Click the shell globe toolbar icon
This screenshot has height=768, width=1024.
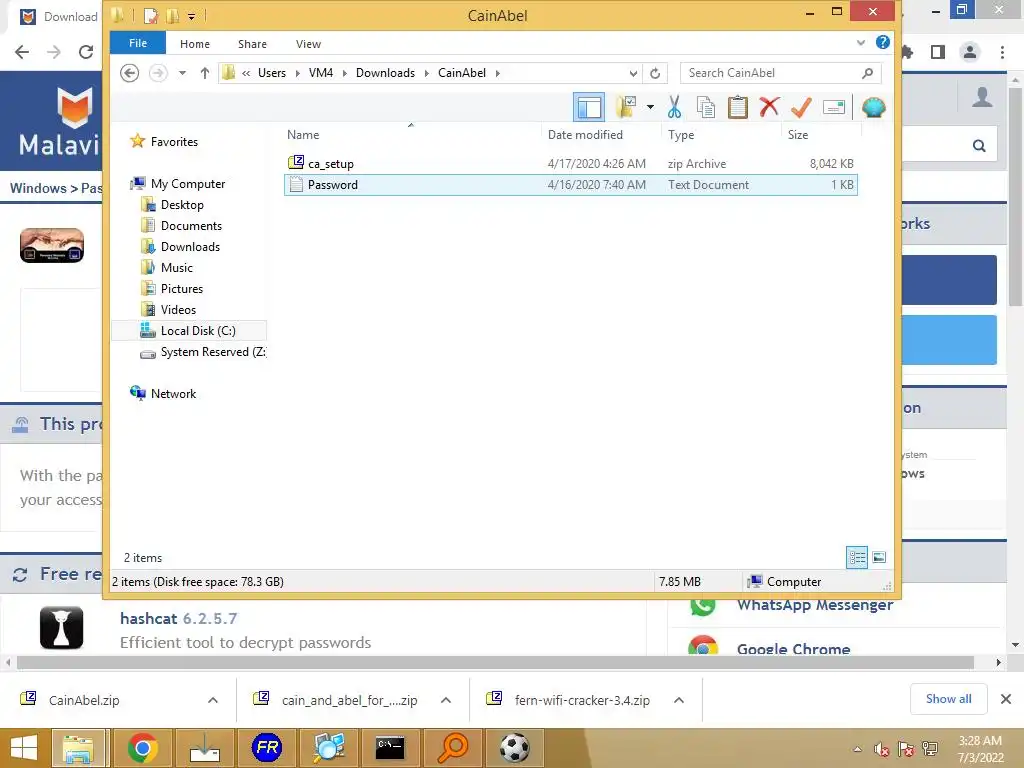(x=873, y=107)
